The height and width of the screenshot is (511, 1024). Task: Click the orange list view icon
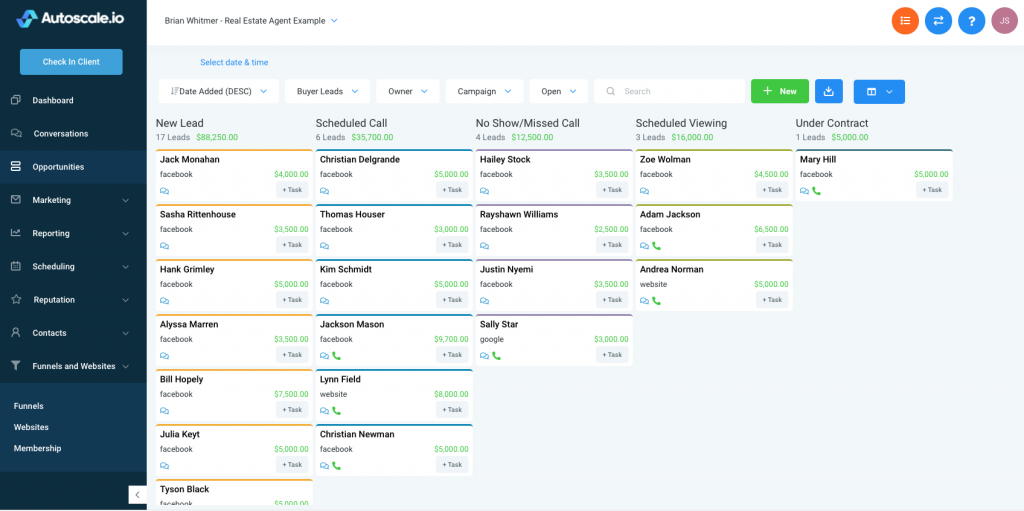[x=905, y=20]
